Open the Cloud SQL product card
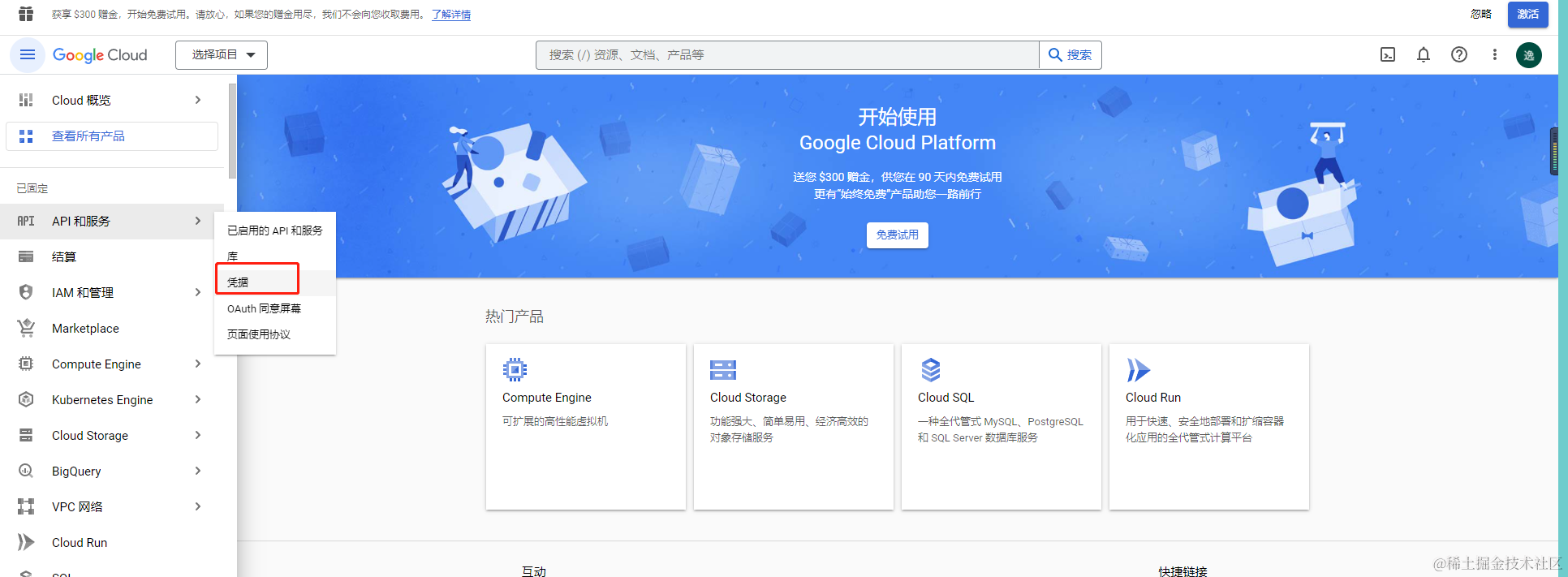The image size is (1568, 577). [x=1002, y=427]
